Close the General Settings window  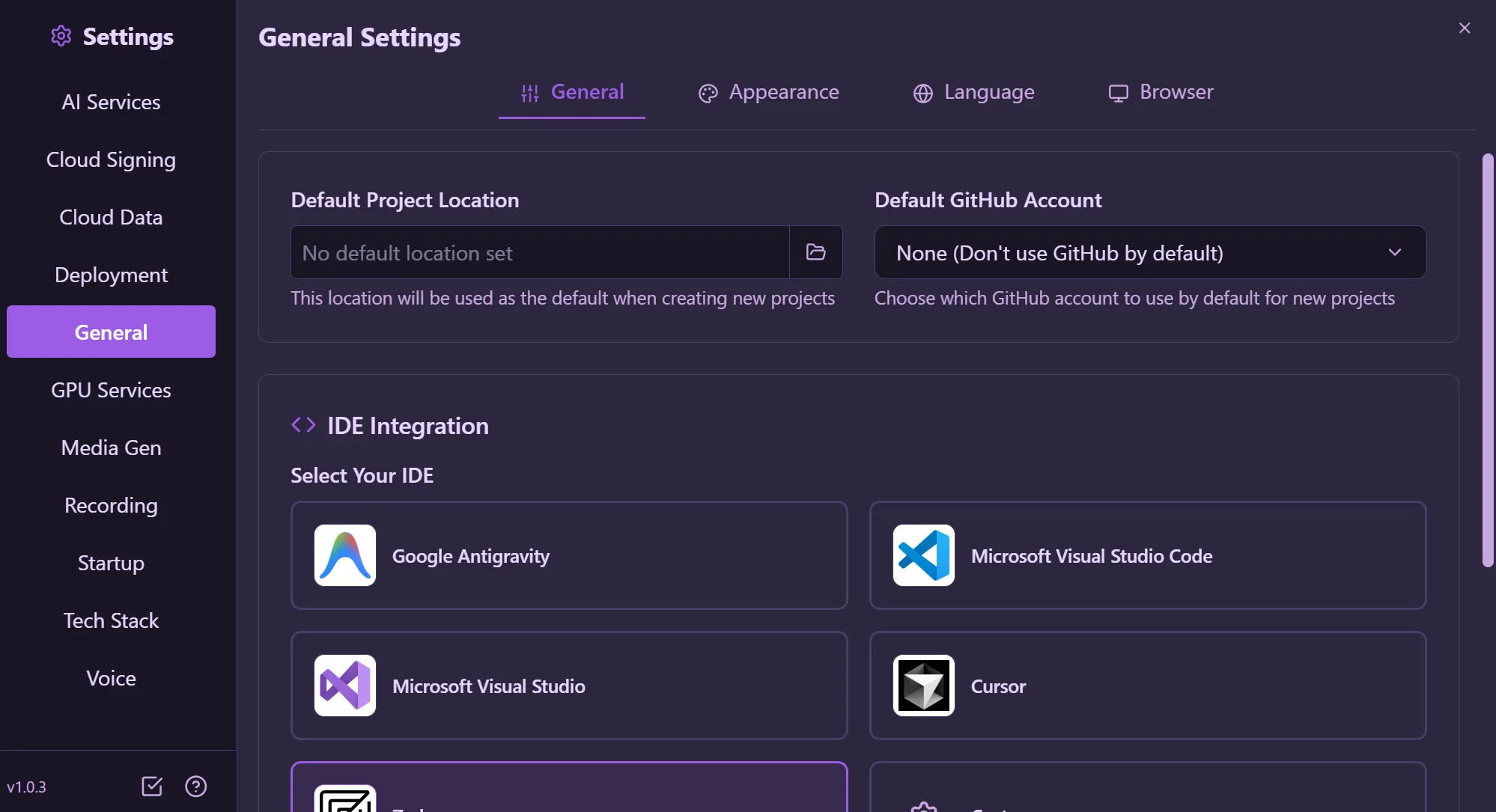[x=1465, y=28]
